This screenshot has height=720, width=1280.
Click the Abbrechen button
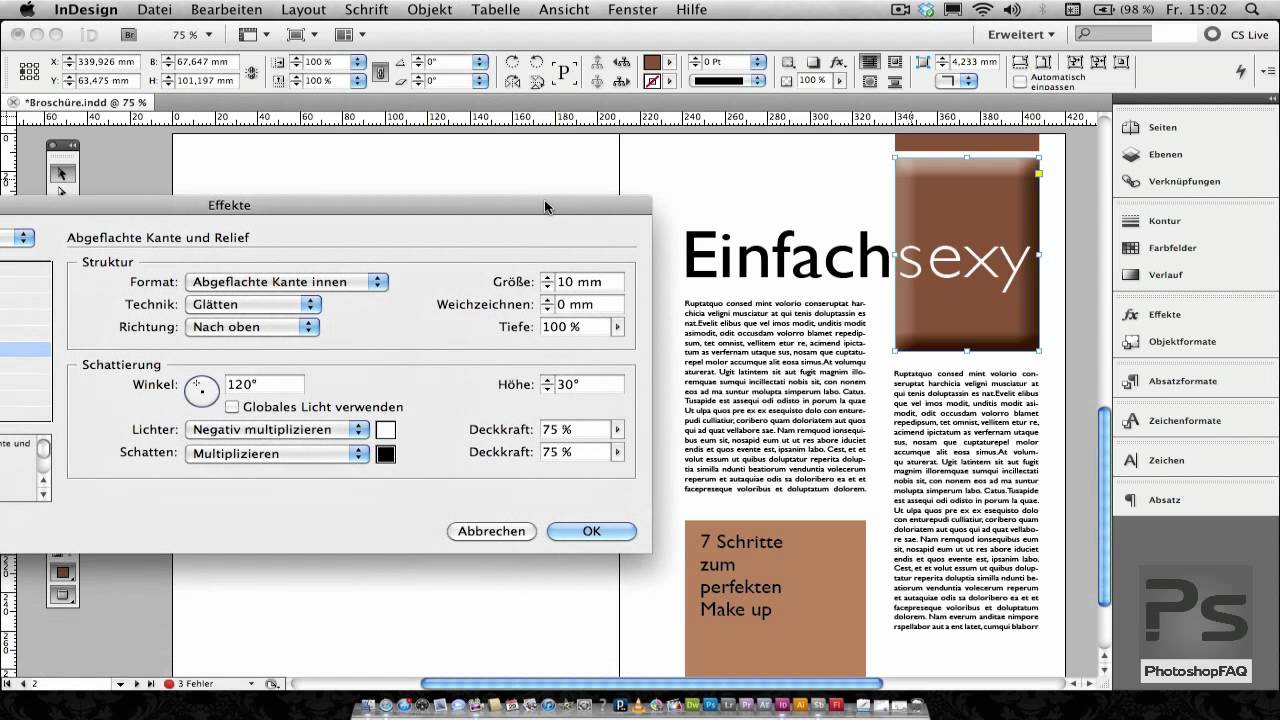[492, 531]
